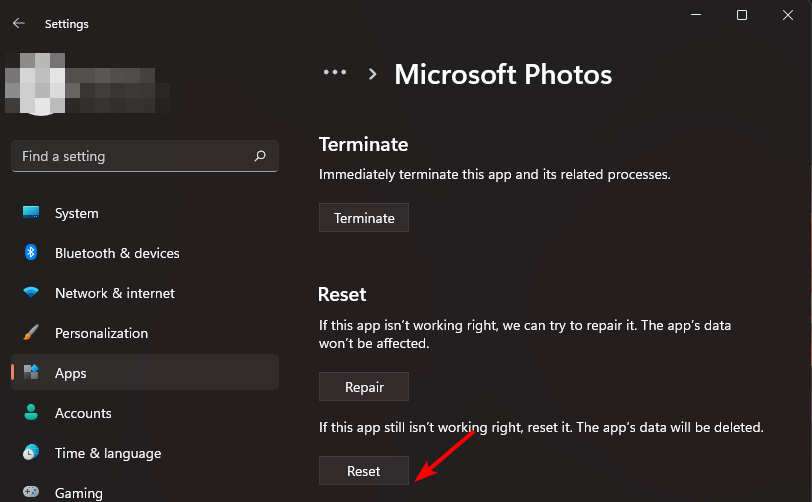This screenshot has height=502, width=812.
Task: Click the search magnifier icon
Action: 260,156
